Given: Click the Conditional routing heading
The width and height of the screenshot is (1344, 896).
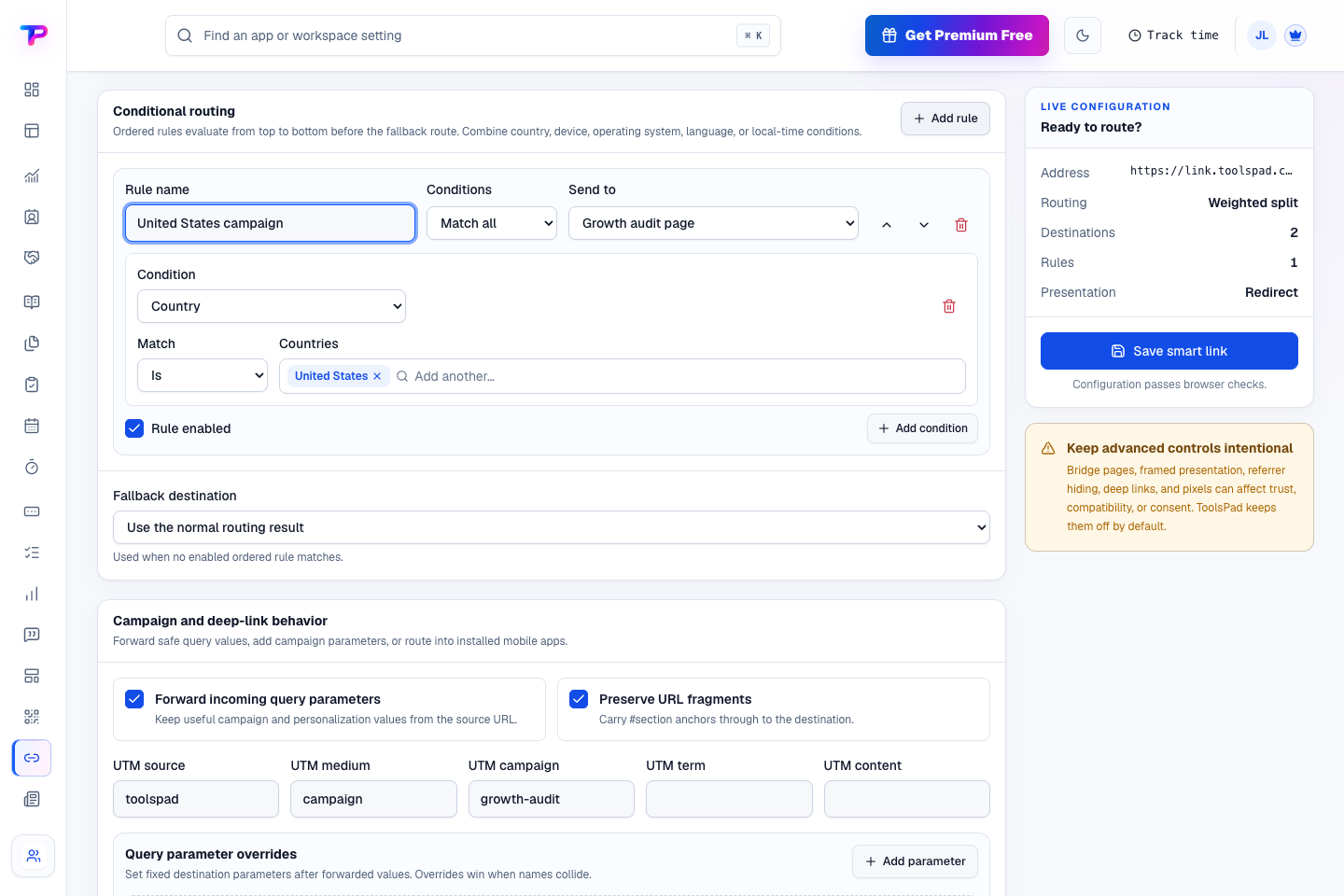Looking at the screenshot, I should coord(174,111).
